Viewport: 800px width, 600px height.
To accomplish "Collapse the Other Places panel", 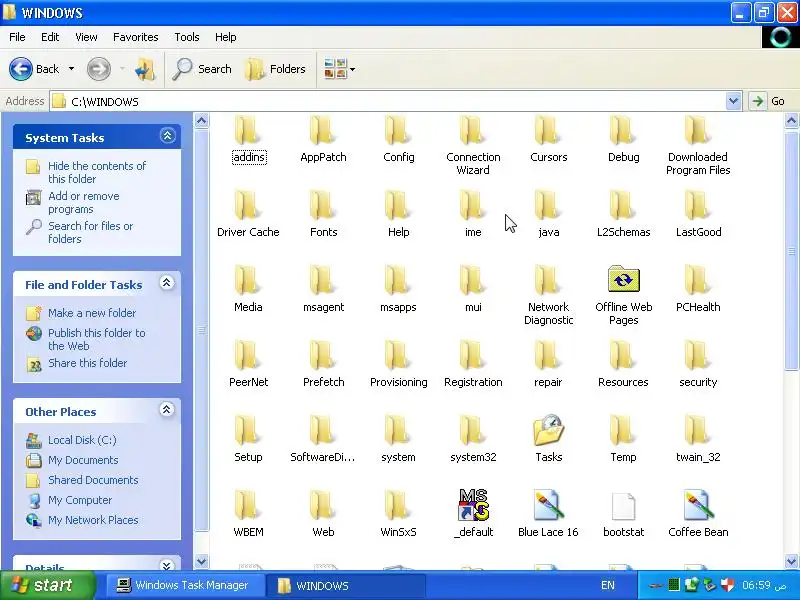I will (x=167, y=410).
